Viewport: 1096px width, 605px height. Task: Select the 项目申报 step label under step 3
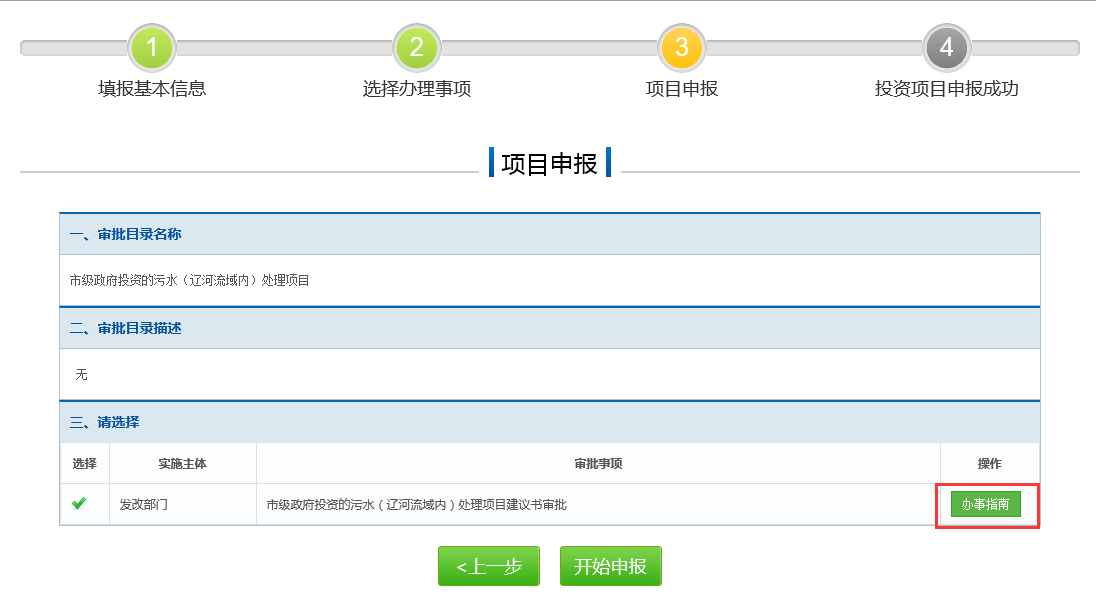682,89
